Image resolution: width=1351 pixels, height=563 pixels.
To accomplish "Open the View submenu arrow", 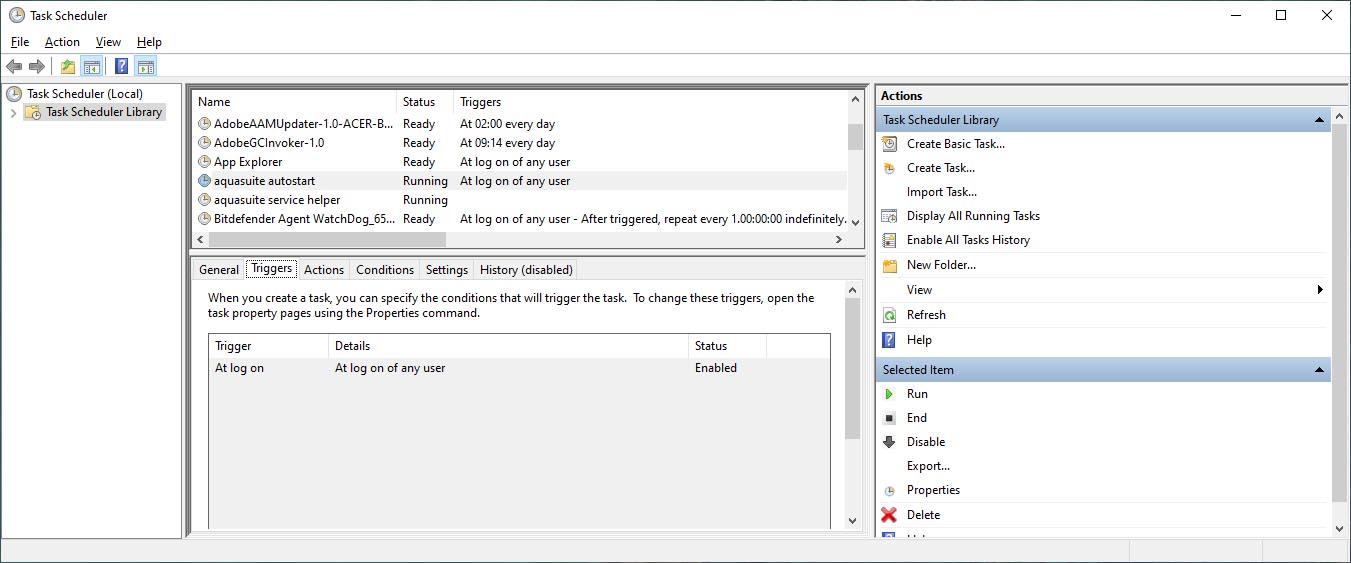I will coord(1320,290).
